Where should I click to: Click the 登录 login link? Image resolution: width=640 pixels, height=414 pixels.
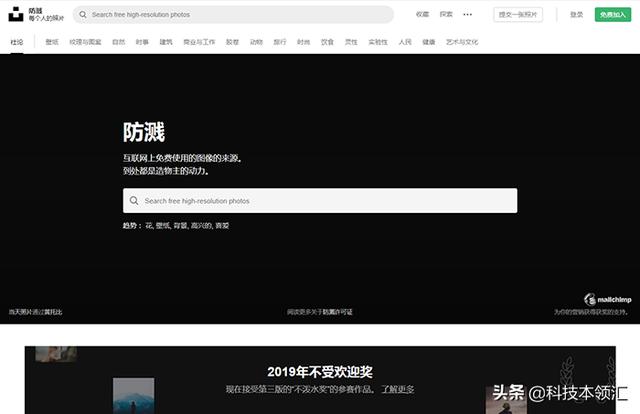coord(576,15)
